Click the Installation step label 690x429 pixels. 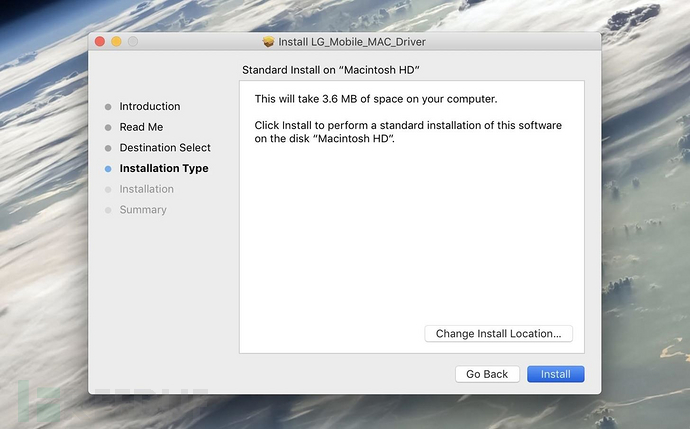point(146,189)
